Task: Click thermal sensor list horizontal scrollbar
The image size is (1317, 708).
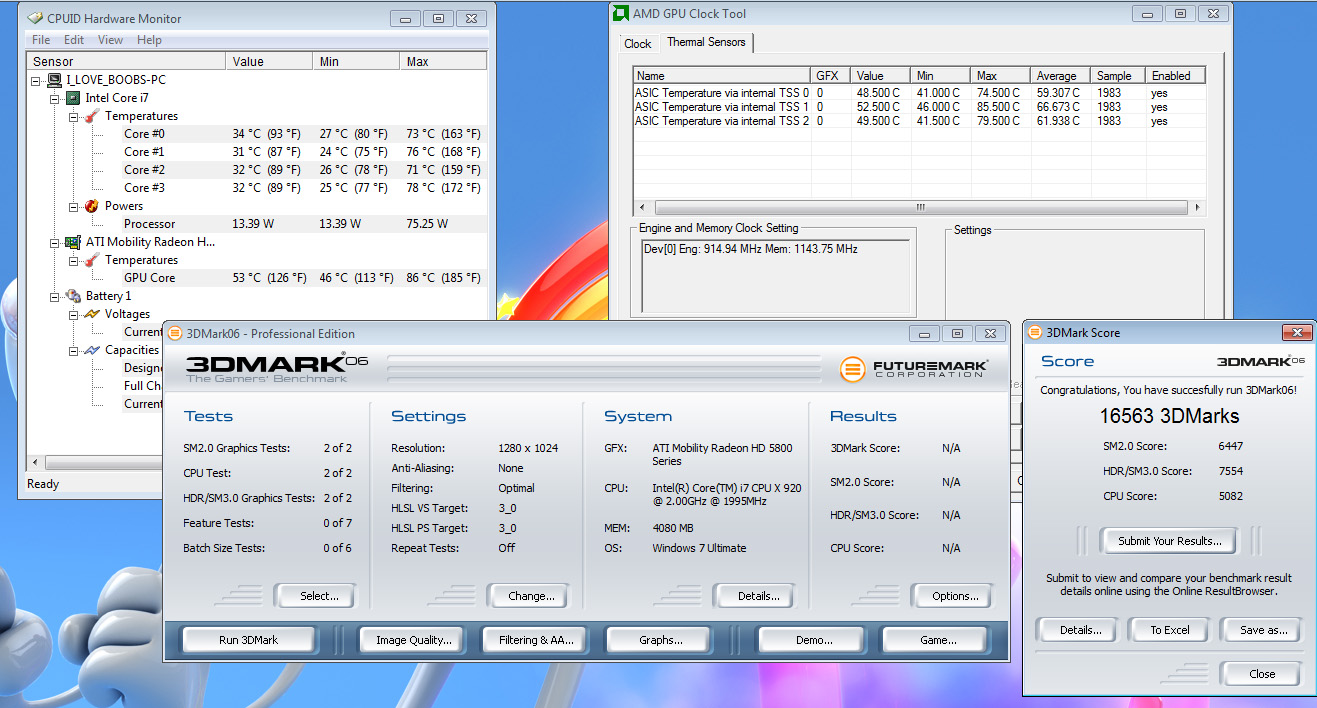Action: point(920,207)
